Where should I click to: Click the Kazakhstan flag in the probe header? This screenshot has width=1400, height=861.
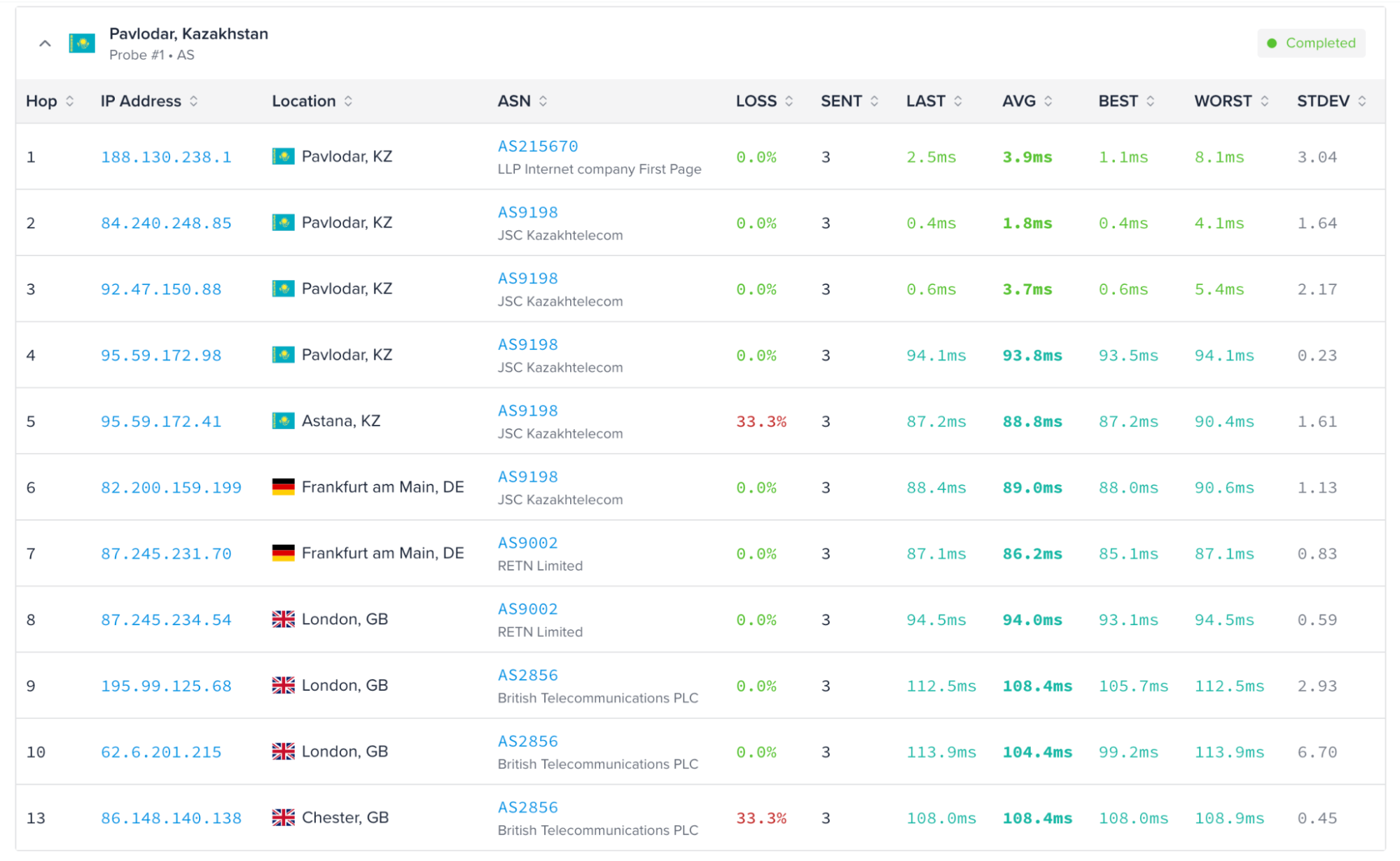[82, 43]
